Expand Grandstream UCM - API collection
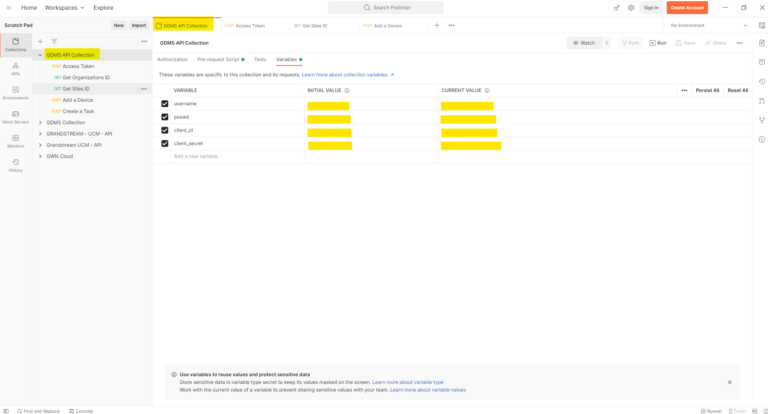The width and height of the screenshot is (768, 414). (x=40, y=145)
